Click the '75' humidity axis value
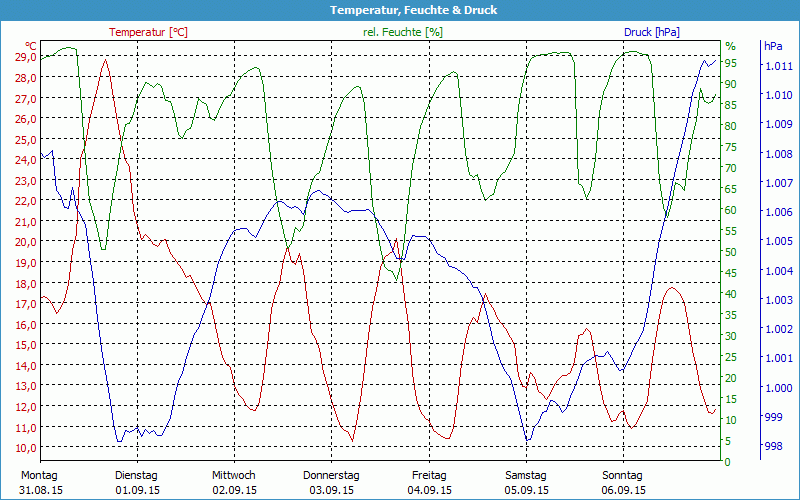Screen dimensions: 800x500 [731, 147]
